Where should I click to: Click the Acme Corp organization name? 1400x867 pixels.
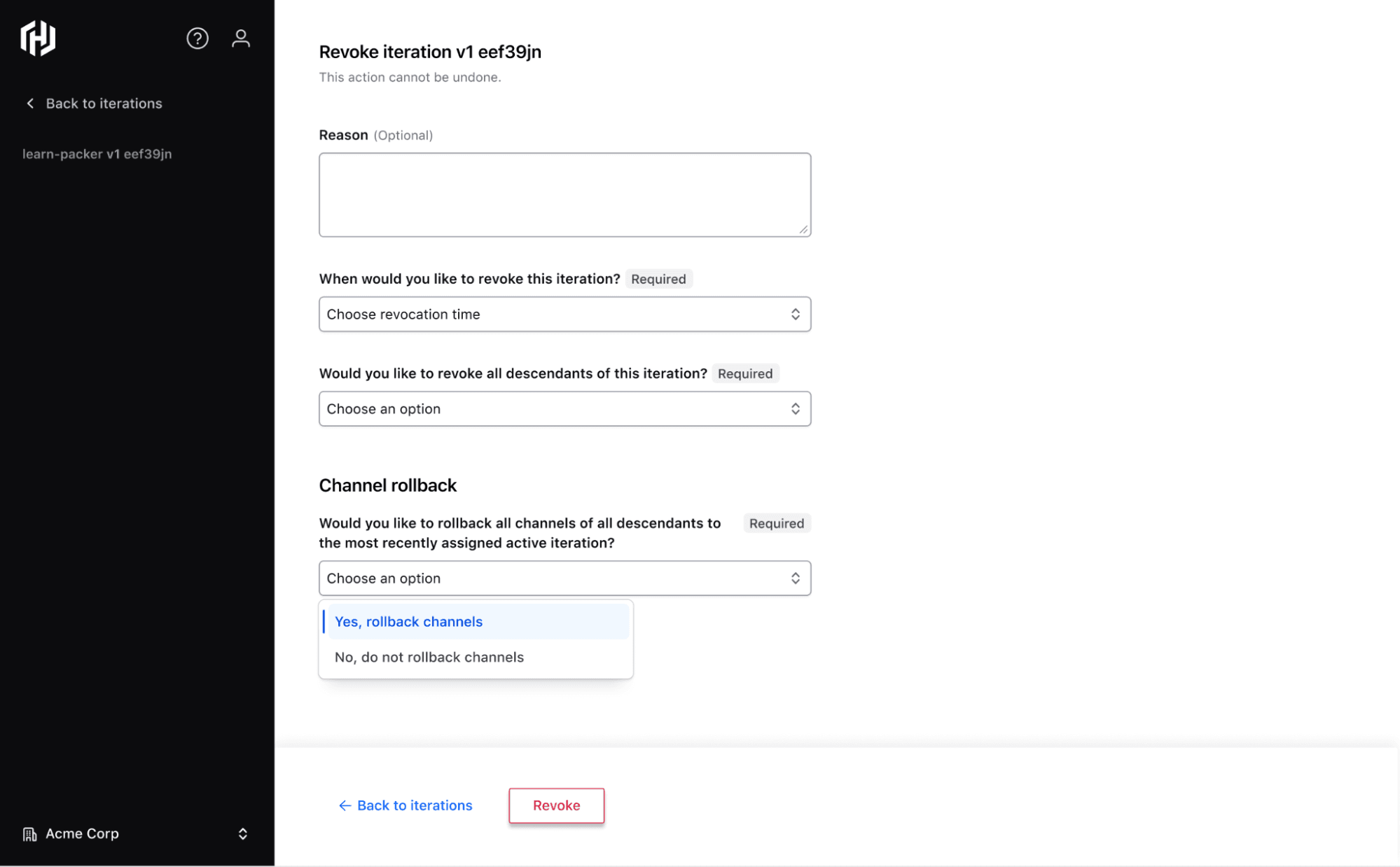click(x=83, y=834)
